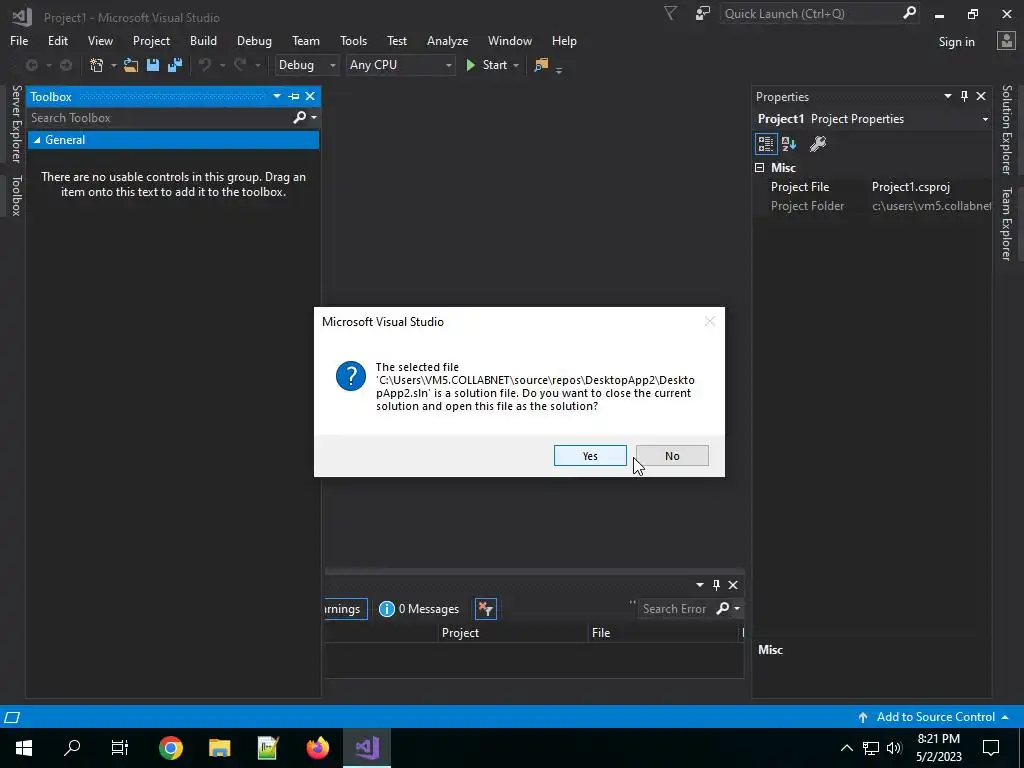Viewport: 1024px width, 768px height.
Task: Open the Property Pages wrench icon
Action: [x=818, y=144]
